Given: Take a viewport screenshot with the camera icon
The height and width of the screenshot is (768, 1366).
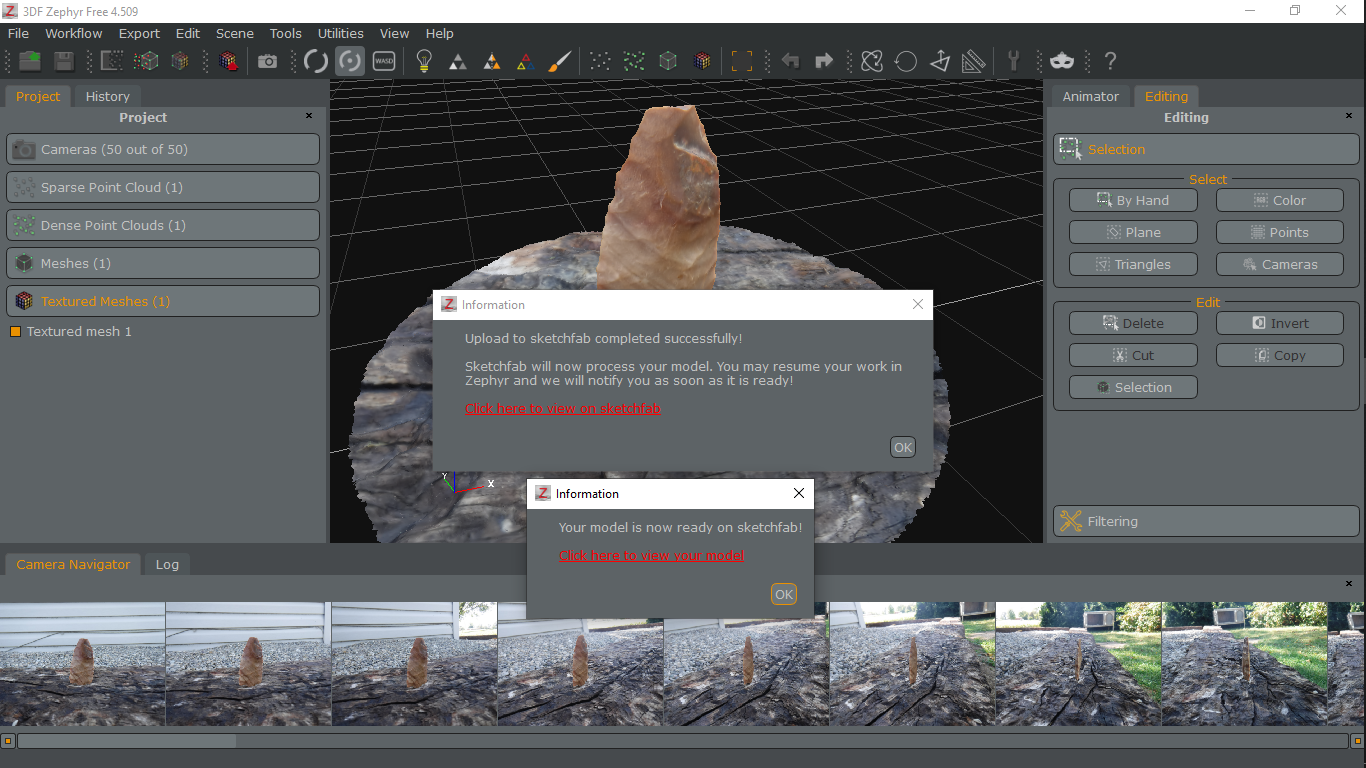Looking at the screenshot, I should tap(267, 61).
